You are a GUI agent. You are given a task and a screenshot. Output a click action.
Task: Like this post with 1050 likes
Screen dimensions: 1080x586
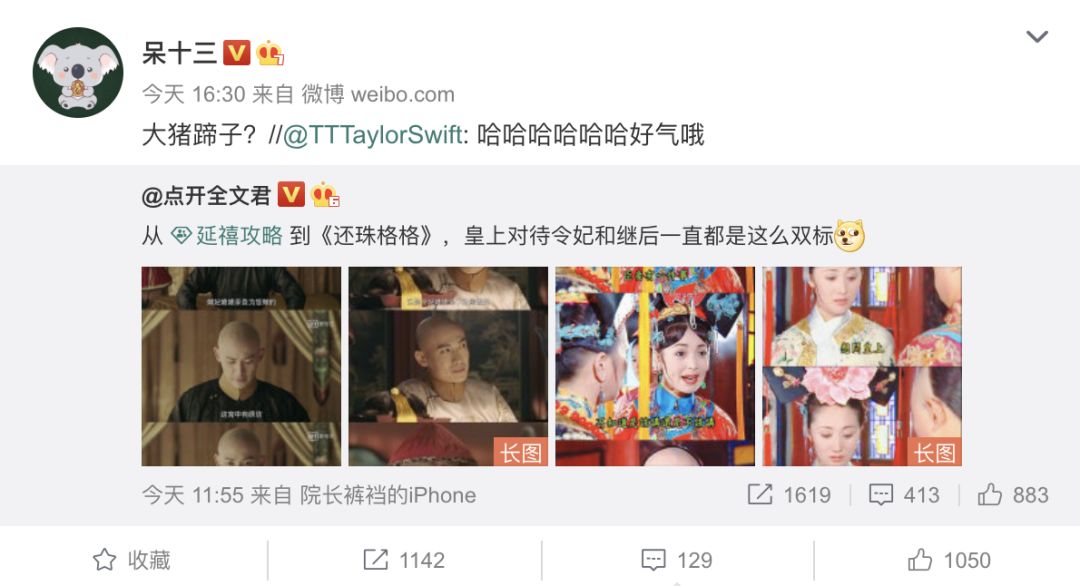949,560
